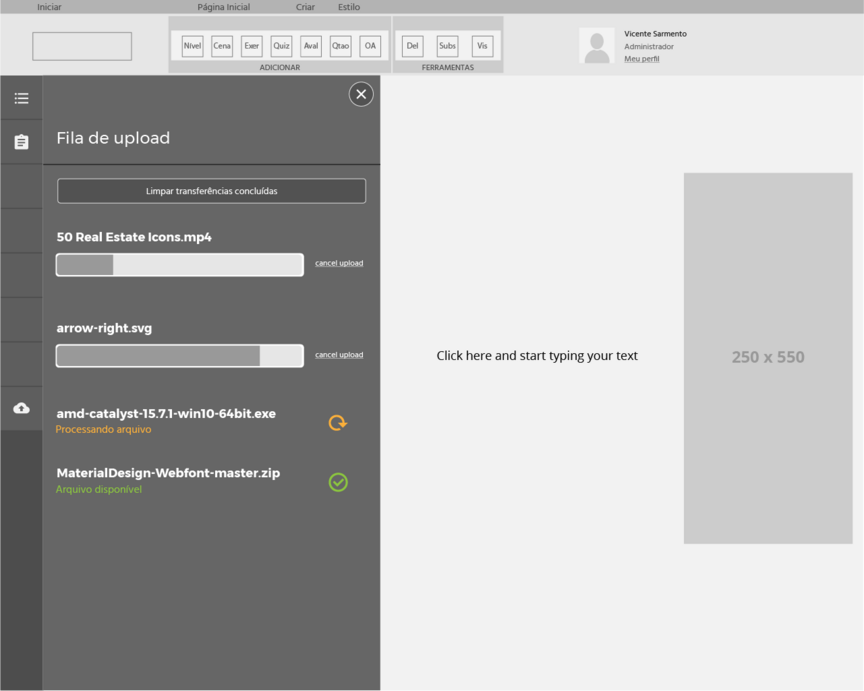Close the Fila de upload panel
Viewport: 864px width, 691px height.
click(x=361, y=94)
